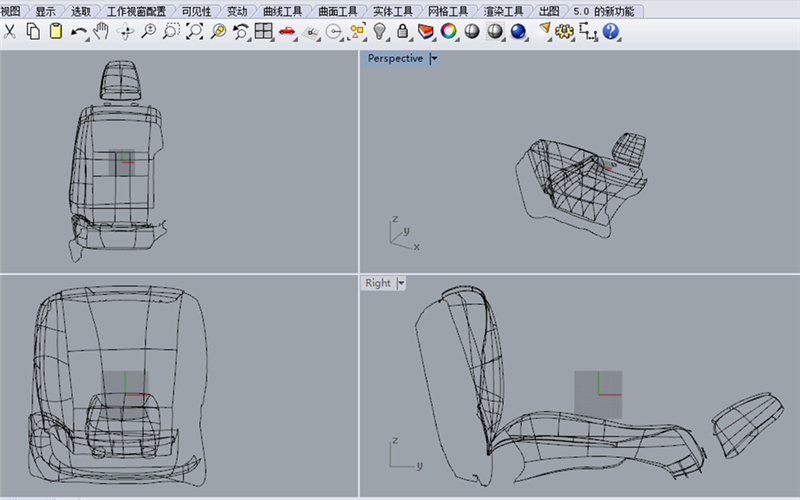Toggle object visibility with light bulb icon
Image resolution: width=800 pixels, height=500 pixels.
point(380,32)
